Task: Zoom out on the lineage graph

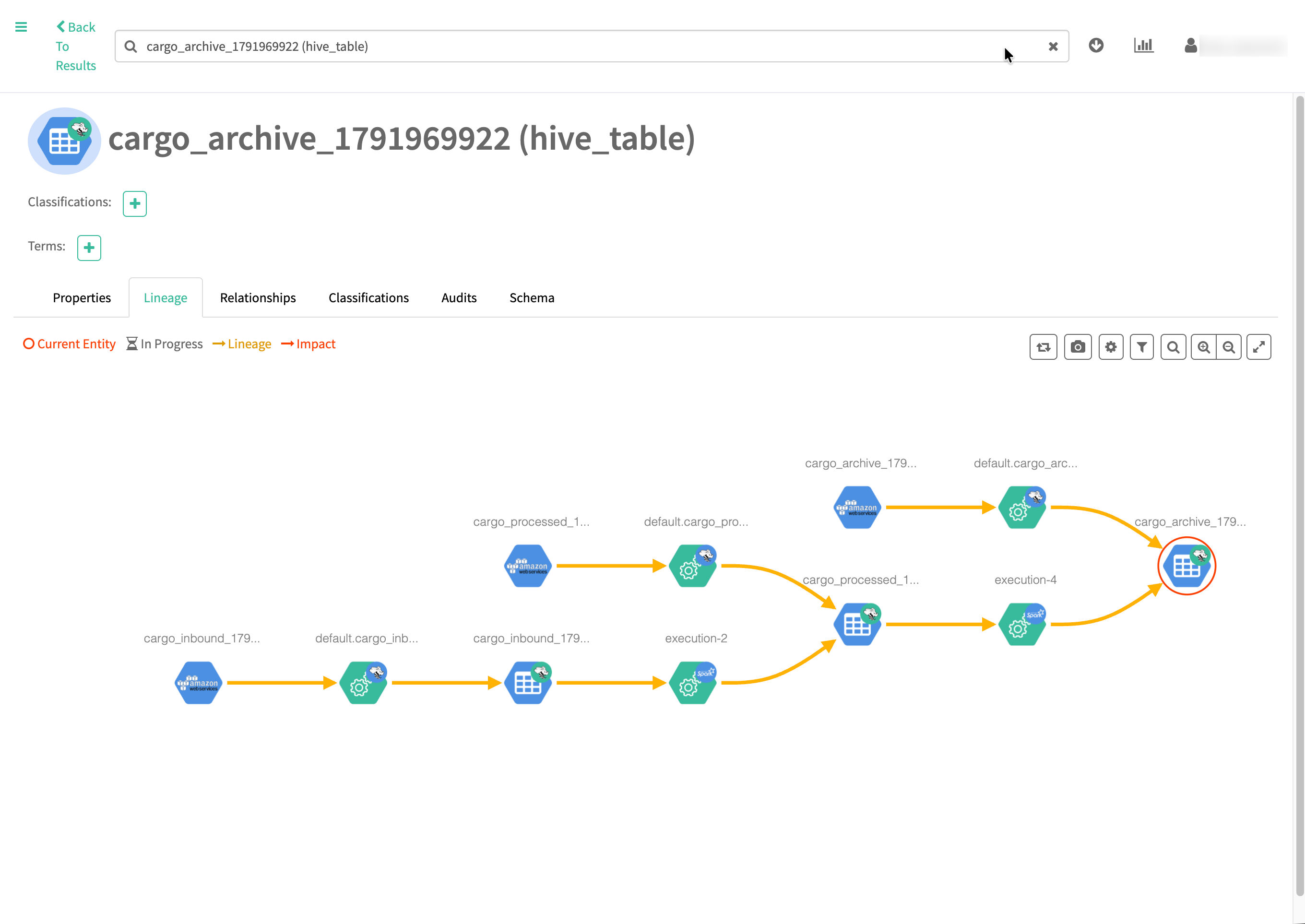Action: click(1229, 347)
